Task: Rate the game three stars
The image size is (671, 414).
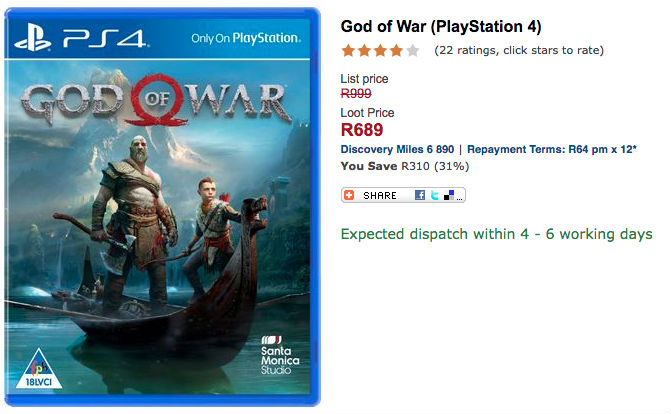Action: coord(380,50)
